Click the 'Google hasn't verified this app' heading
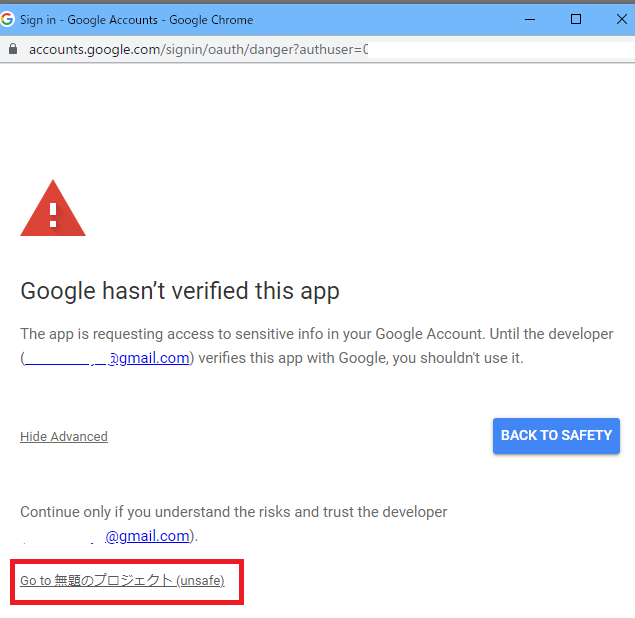635x618 pixels. coord(180,291)
